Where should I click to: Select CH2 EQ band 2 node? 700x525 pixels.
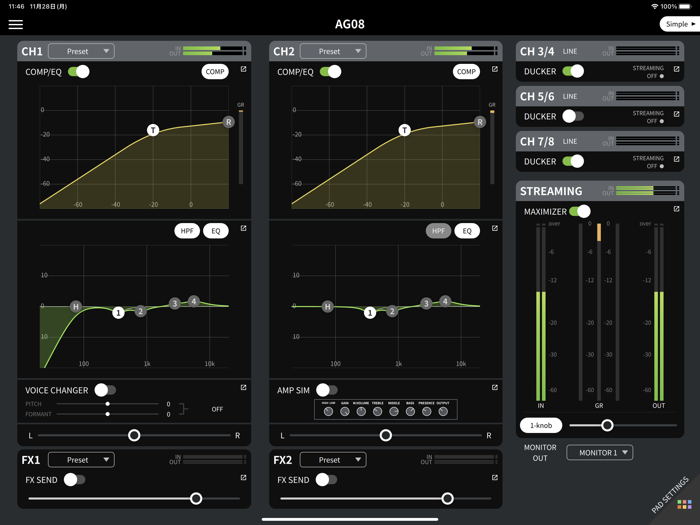coord(392,311)
